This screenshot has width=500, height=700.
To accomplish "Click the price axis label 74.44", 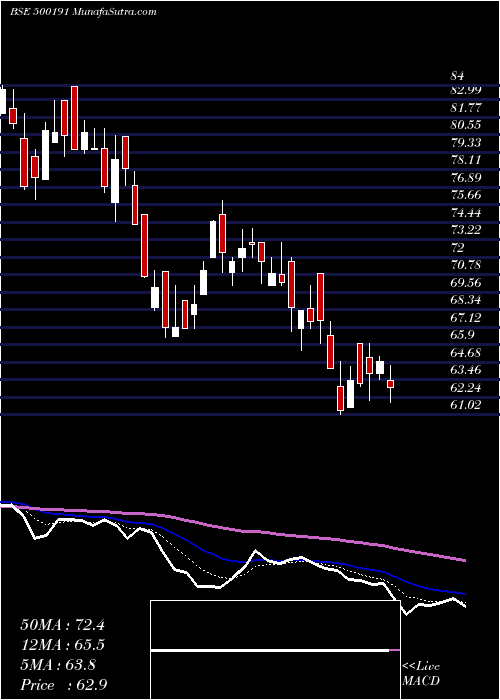I will click(466, 212).
